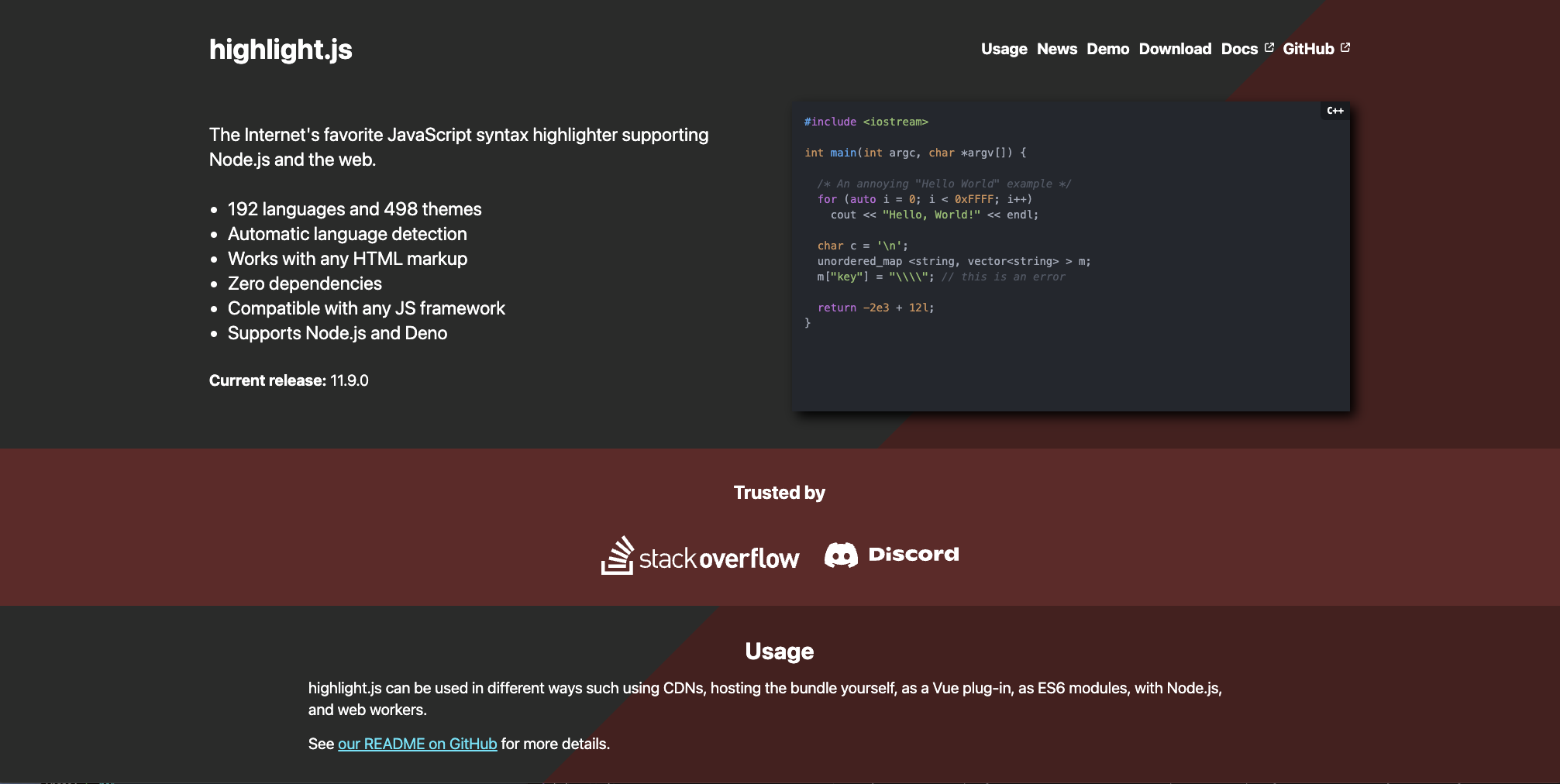Click the 'int main' code line
Image resolution: width=1560 pixels, height=784 pixels.
(x=915, y=153)
